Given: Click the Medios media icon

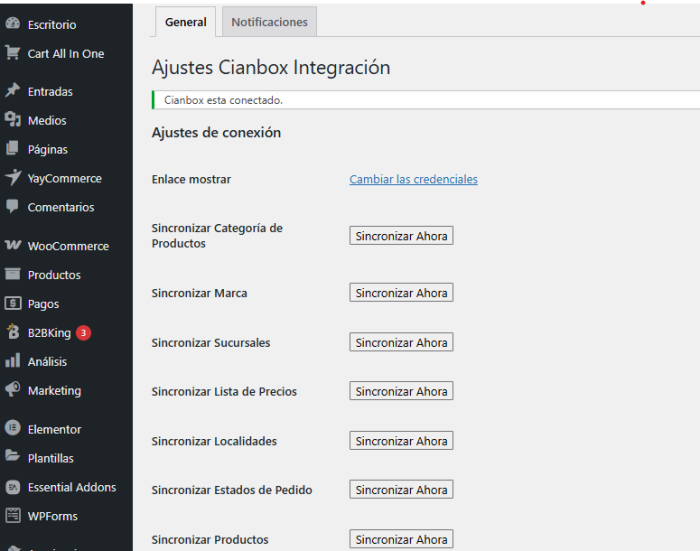Looking at the screenshot, I should pyautogui.click(x=12, y=120).
